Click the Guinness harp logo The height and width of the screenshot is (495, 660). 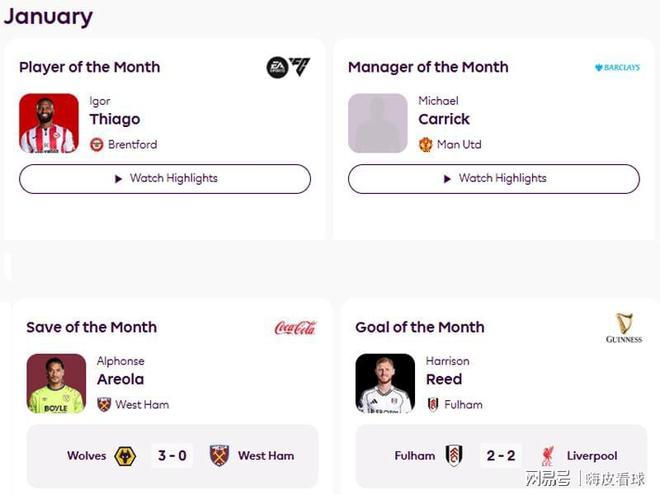[624, 327]
